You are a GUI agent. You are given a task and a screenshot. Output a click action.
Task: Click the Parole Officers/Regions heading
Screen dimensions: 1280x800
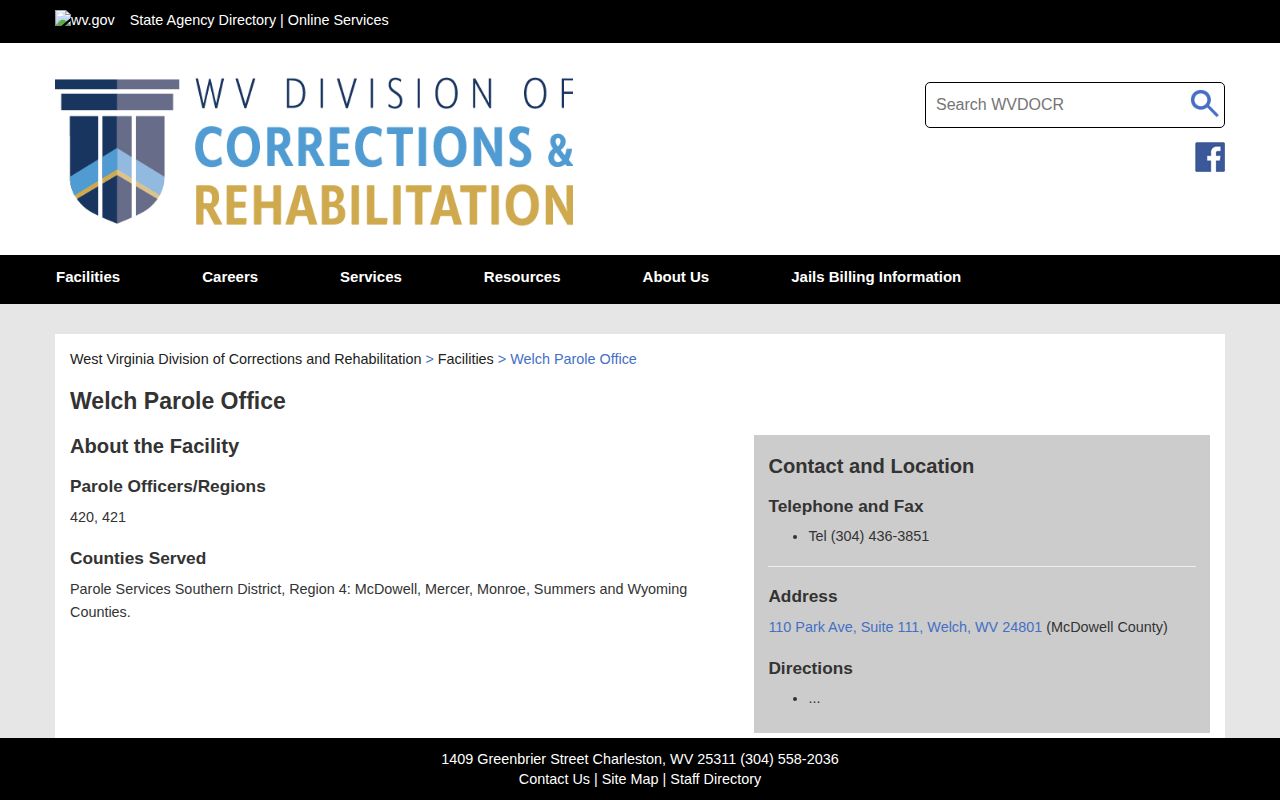(x=168, y=486)
